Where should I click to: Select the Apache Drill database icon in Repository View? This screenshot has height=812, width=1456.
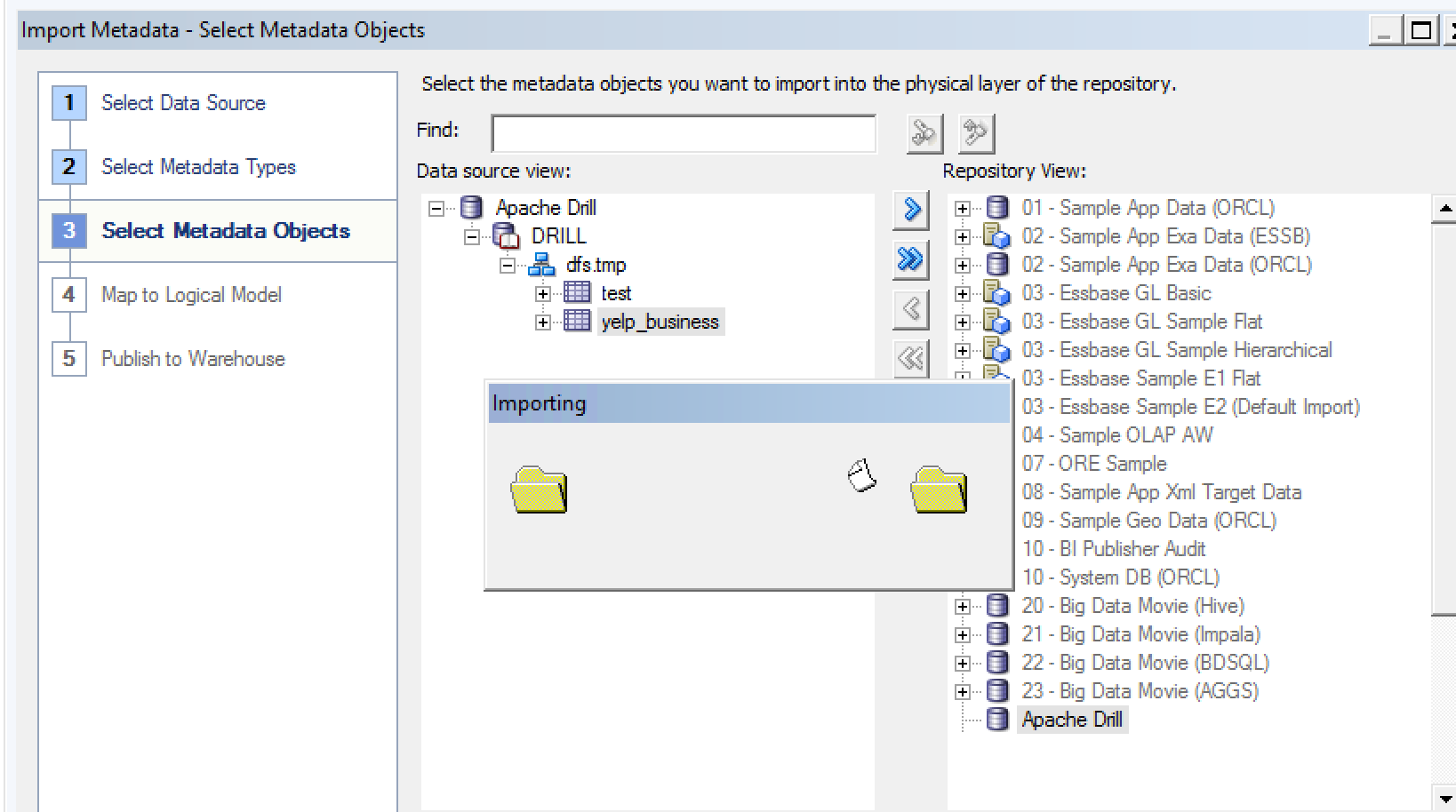point(998,720)
